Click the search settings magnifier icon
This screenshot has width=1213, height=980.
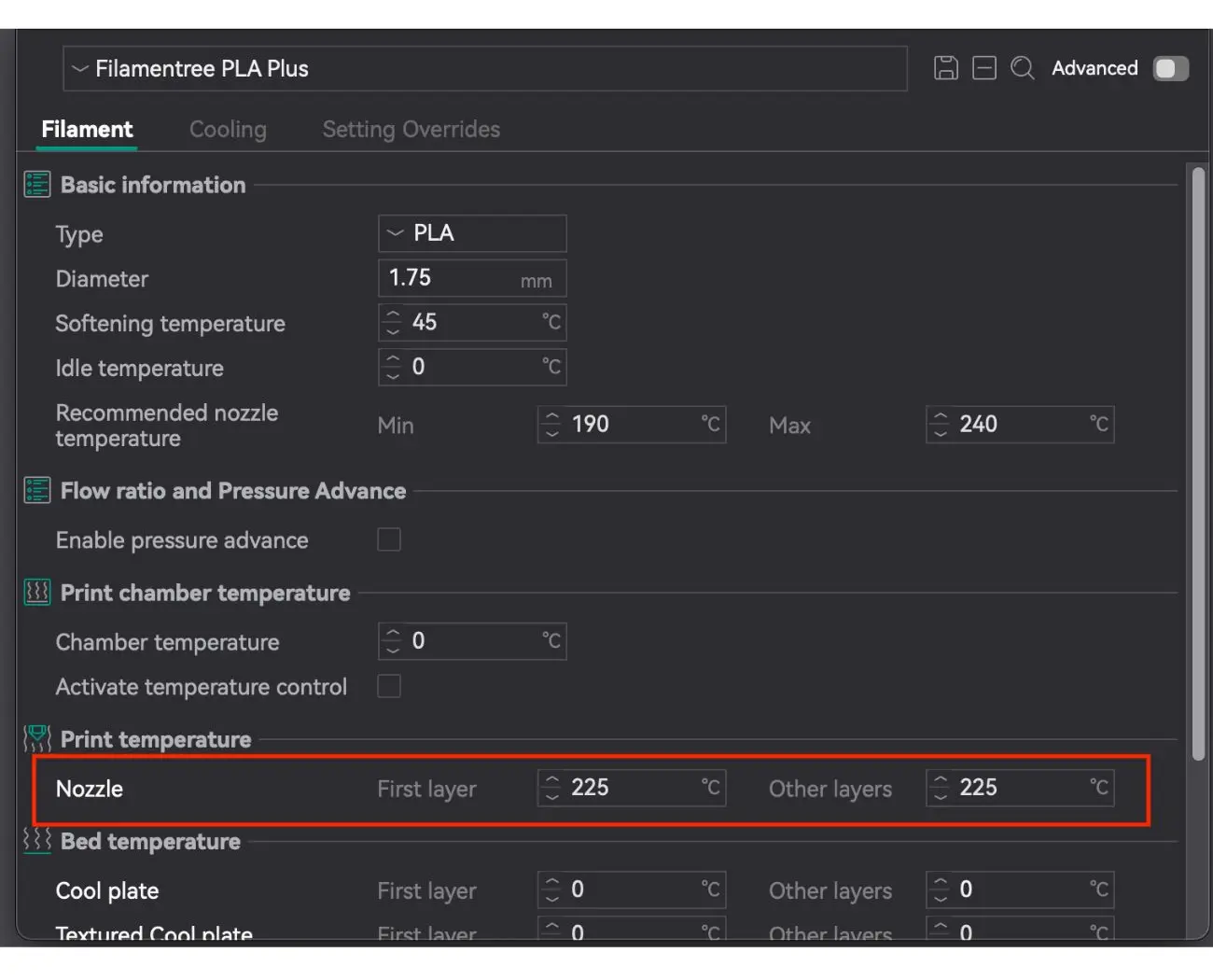[1022, 68]
